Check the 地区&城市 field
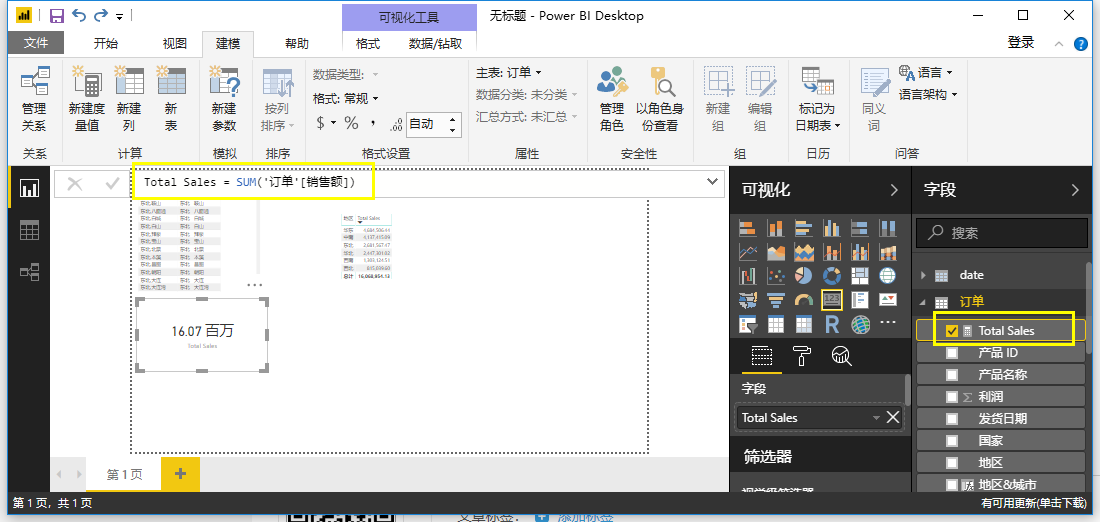This screenshot has height=522, width=1100. point(952,485)
